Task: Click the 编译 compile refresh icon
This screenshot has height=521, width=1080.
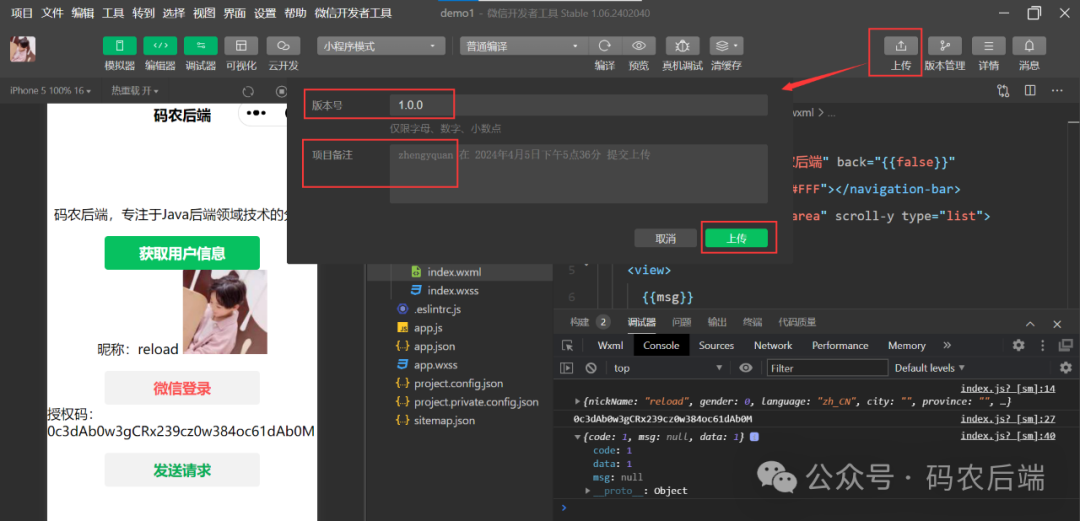Action: pyautogui.click(x=605, y=45)
